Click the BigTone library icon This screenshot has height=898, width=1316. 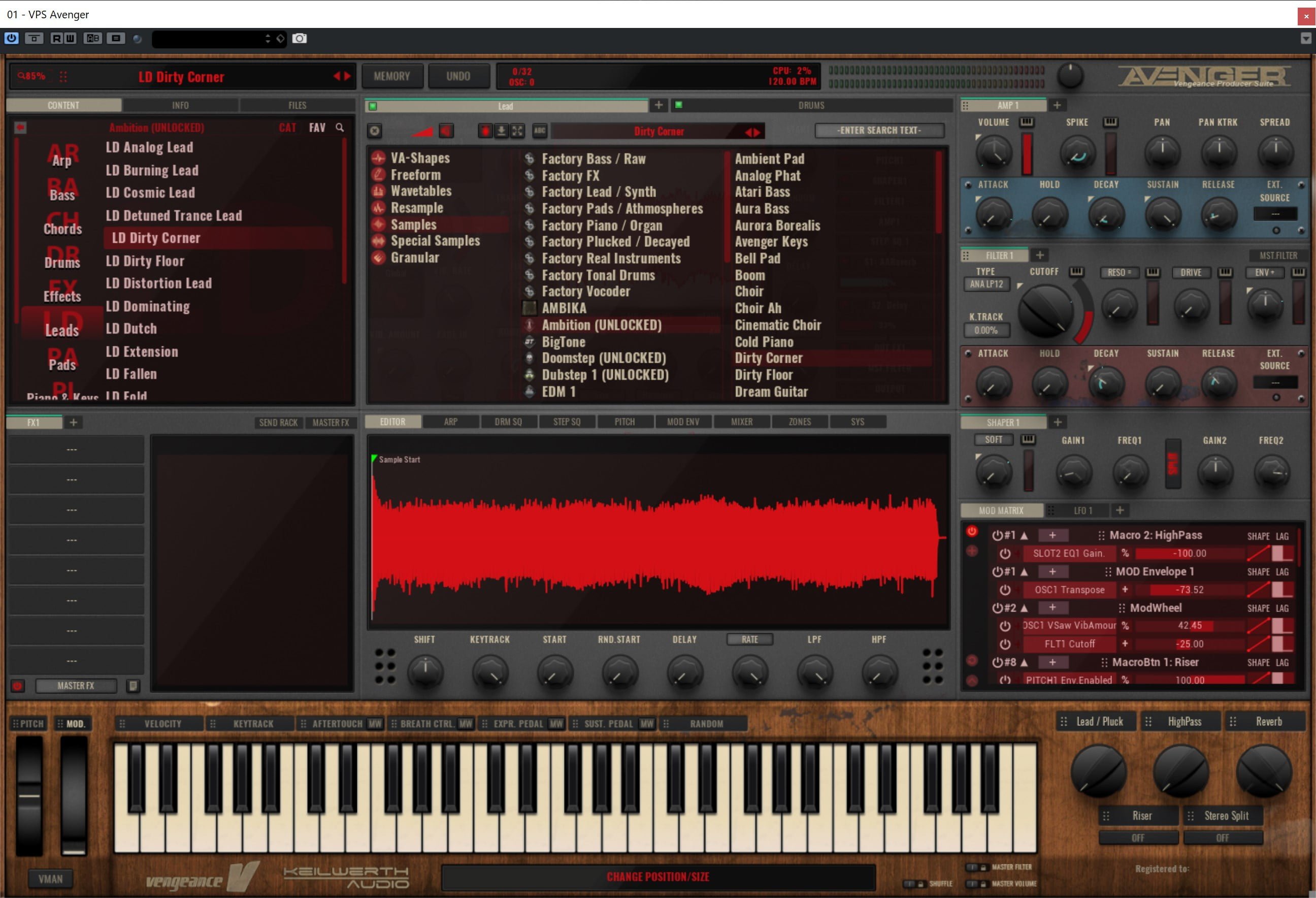[529, 342]
